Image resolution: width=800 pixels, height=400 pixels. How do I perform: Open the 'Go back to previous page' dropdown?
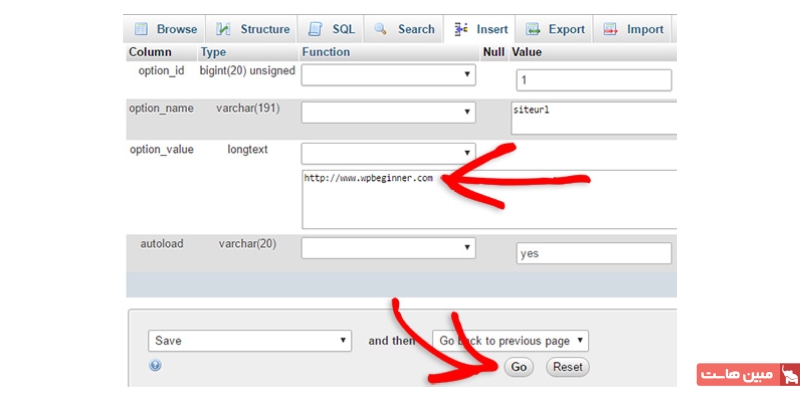(x=510, y=341)
